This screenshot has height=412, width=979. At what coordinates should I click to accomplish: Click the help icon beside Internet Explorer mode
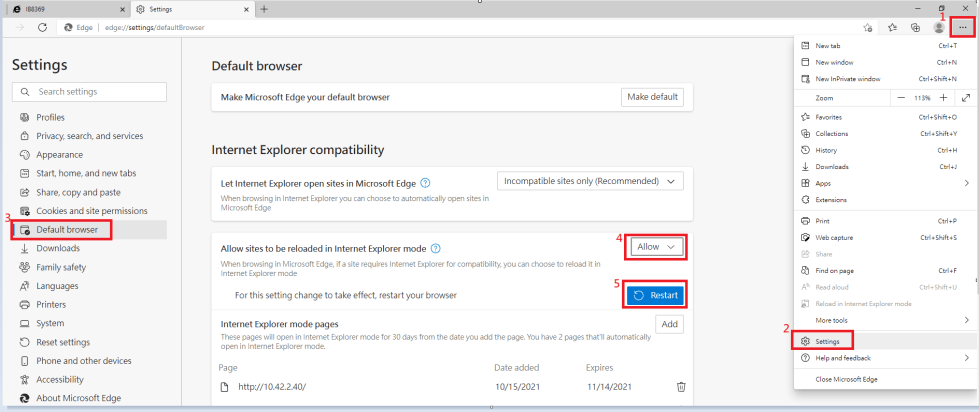(x=435, y=247)
